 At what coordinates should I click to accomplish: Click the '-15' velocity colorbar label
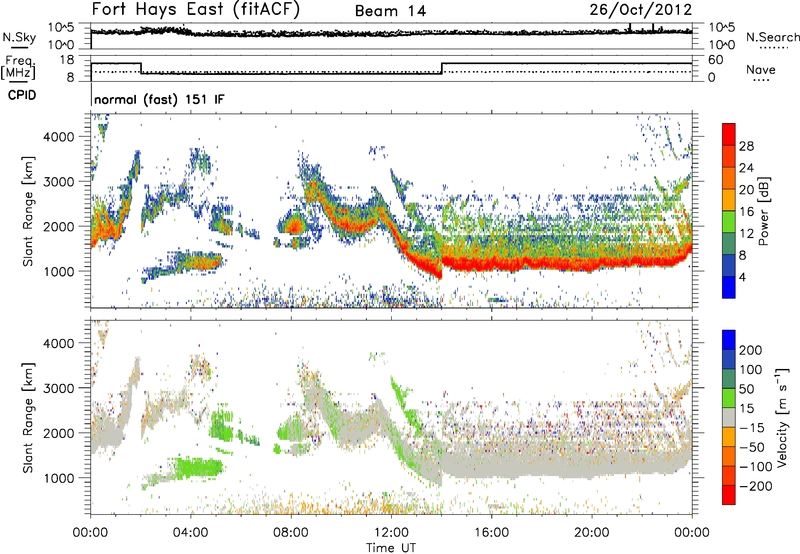pyautogui.click(x=751, y=428)
